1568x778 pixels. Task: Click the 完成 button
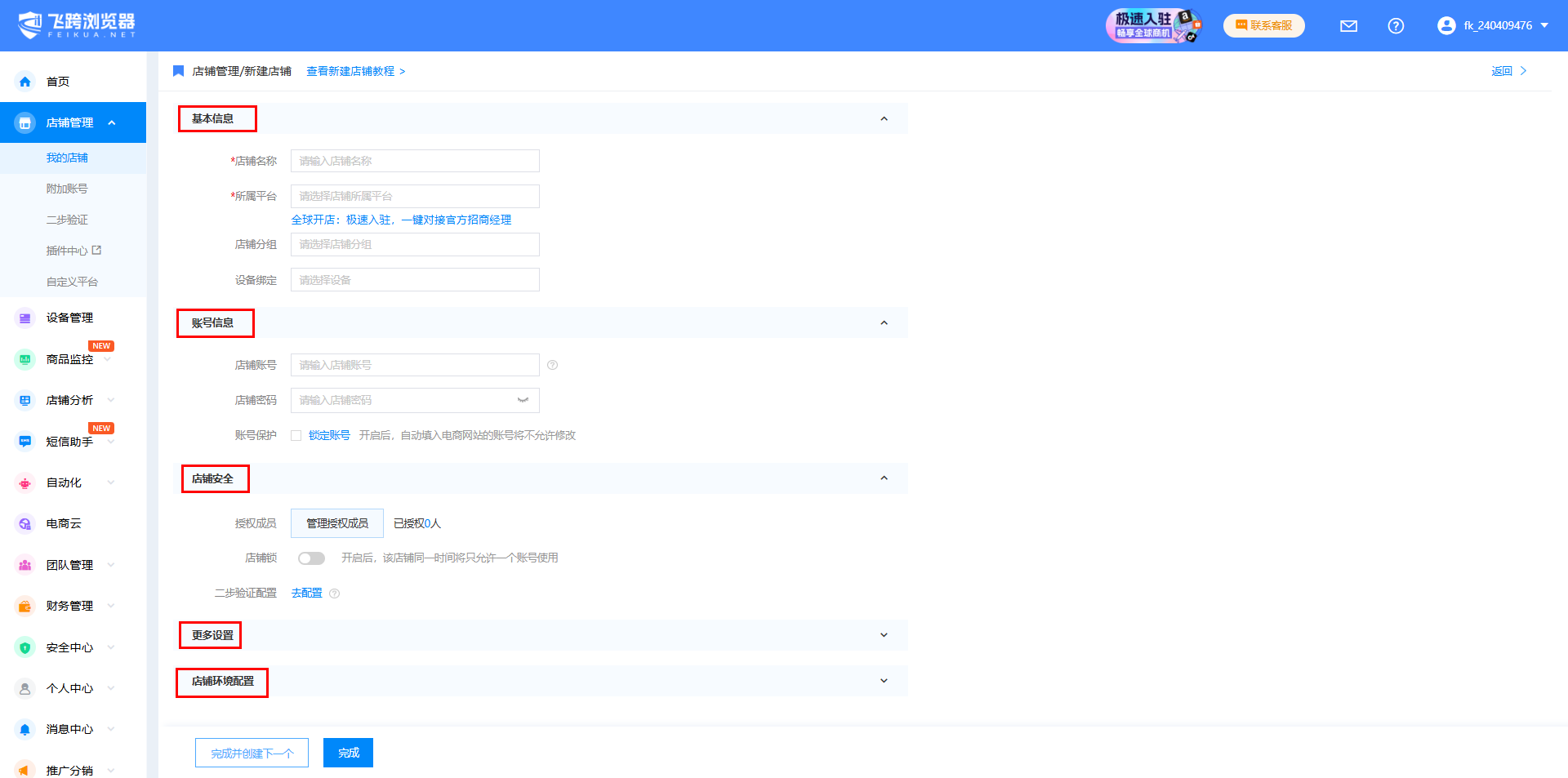pyautogui.click(x=348, y=753)
